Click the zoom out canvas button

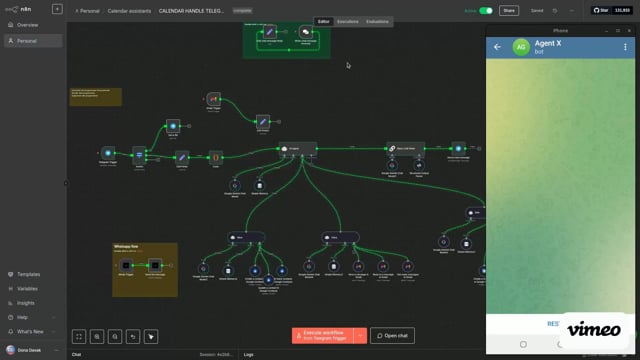pos(115,337)
